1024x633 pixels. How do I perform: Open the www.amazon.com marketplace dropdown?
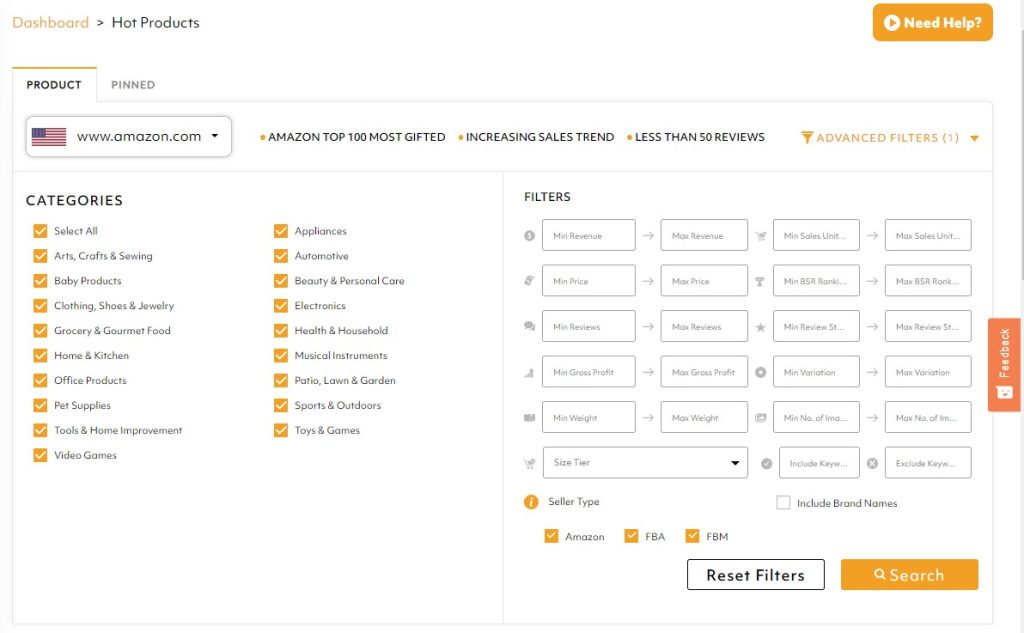(129, 137)
